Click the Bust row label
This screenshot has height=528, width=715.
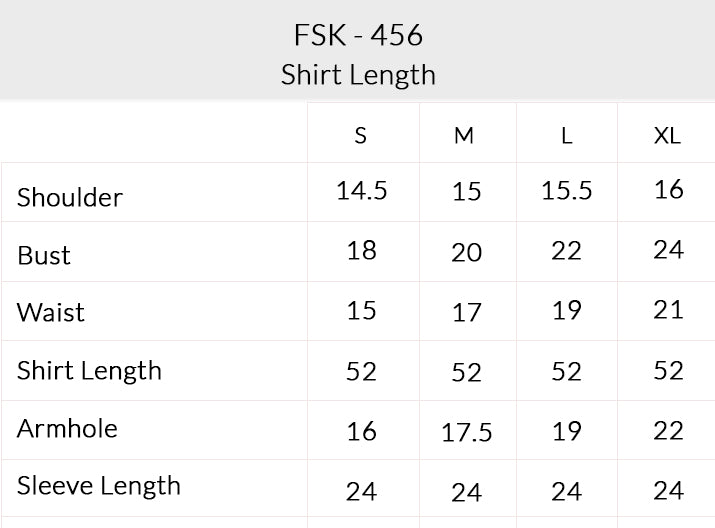pos(44,255)
